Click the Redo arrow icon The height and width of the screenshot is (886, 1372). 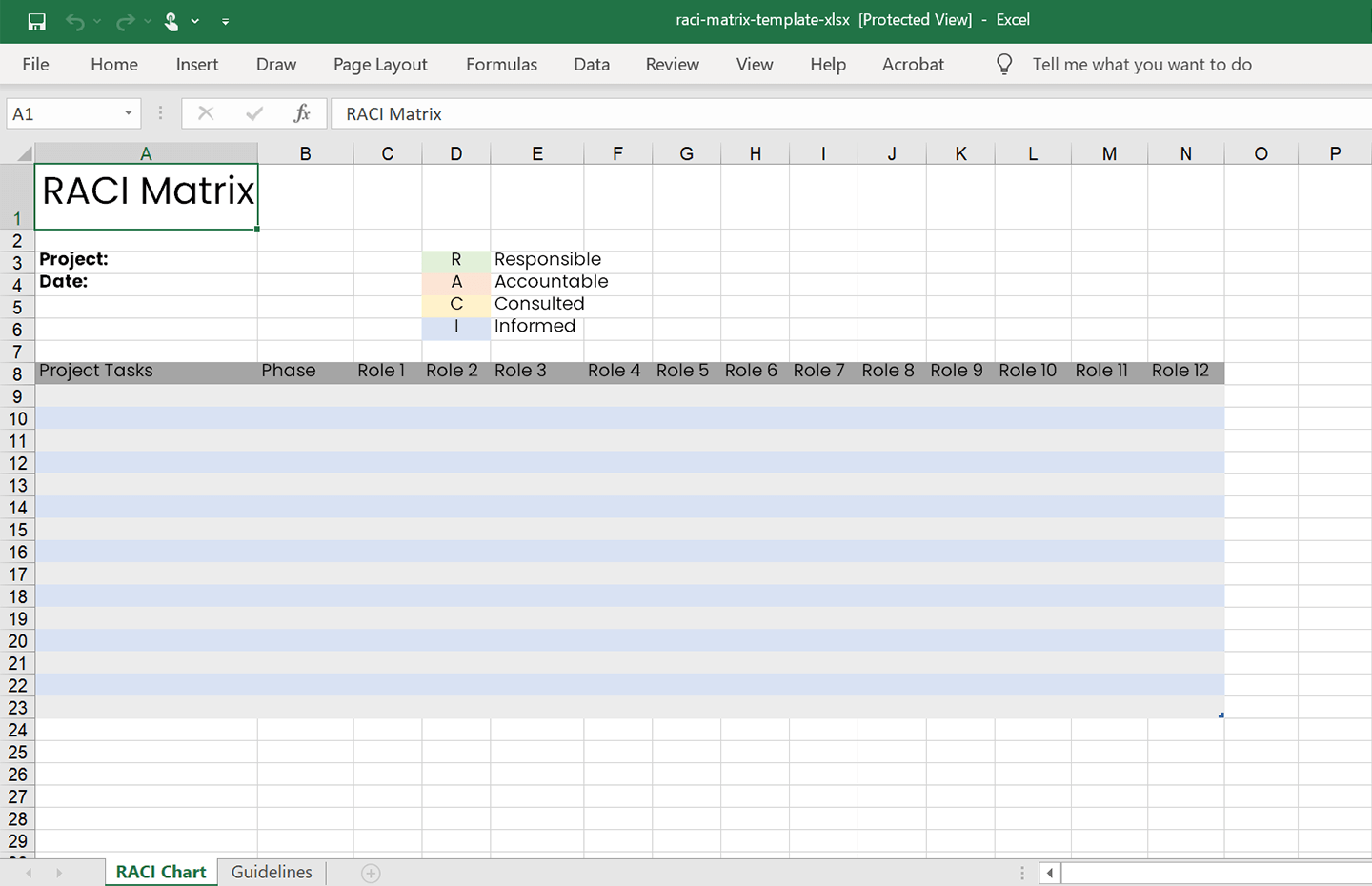(125, 21)
